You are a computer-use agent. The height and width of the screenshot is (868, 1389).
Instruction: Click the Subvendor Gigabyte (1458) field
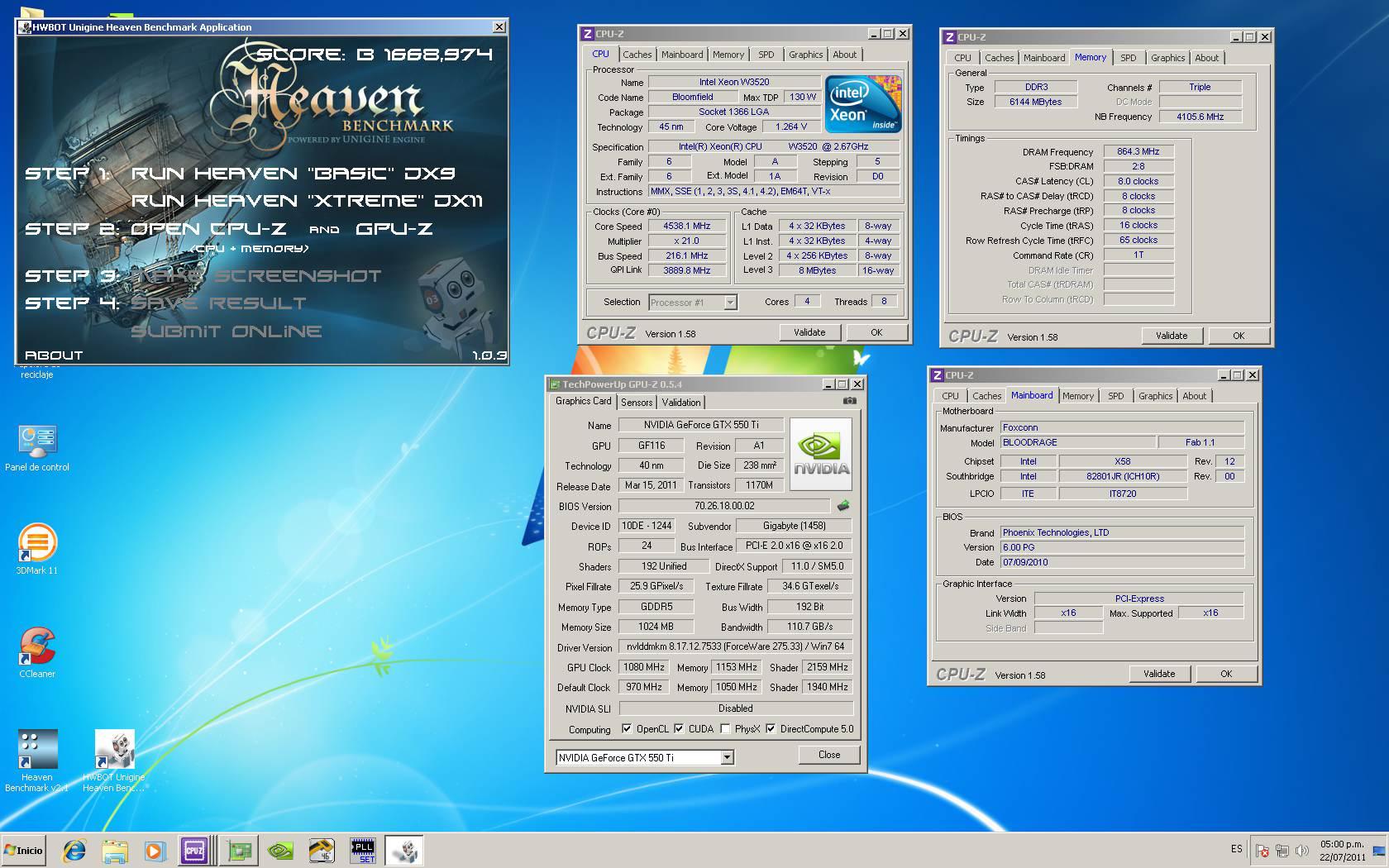(x=795, y=526)
